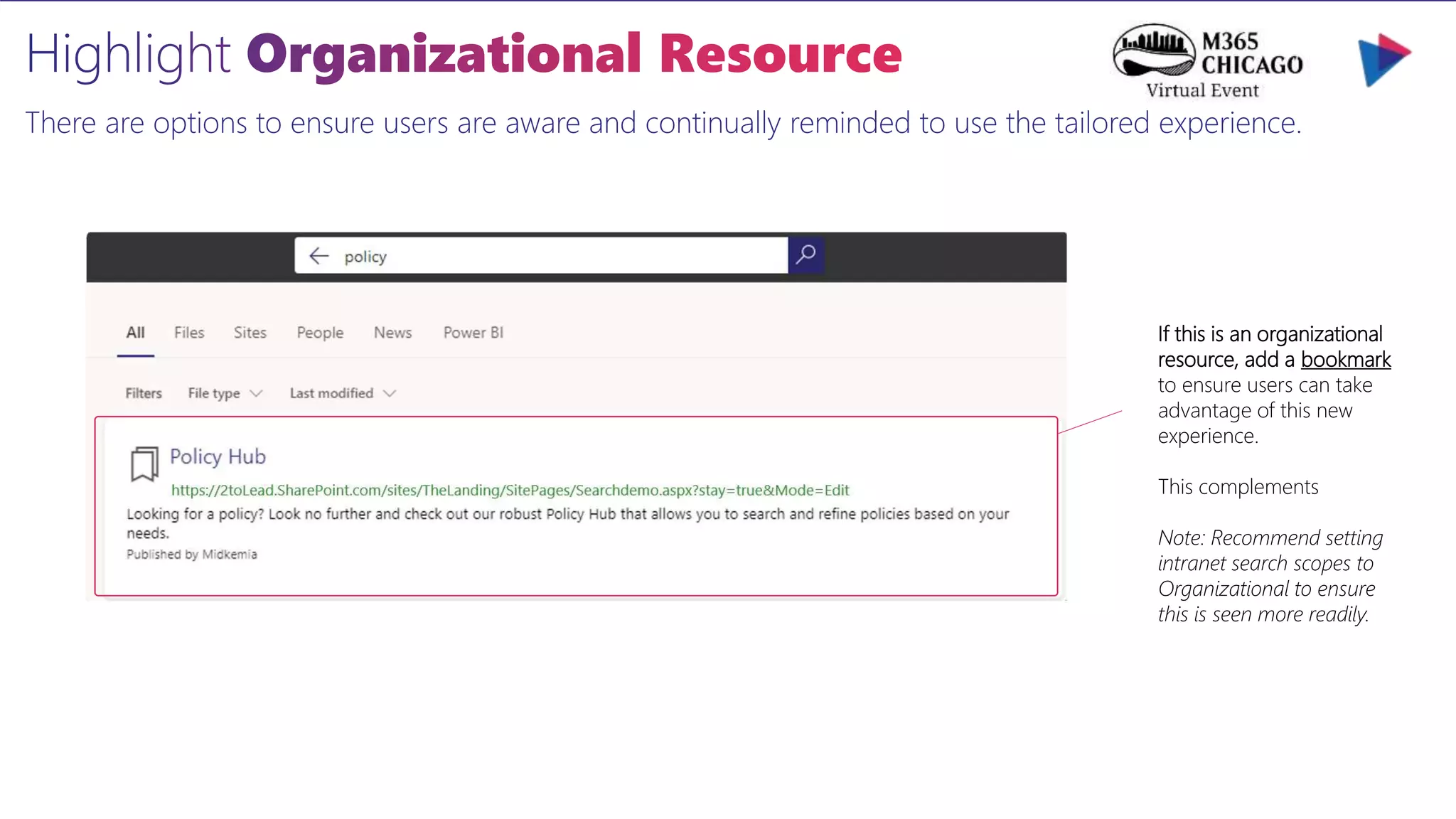Open the 2toLead SharePoint Searchdemo URL

pos(510,490)
